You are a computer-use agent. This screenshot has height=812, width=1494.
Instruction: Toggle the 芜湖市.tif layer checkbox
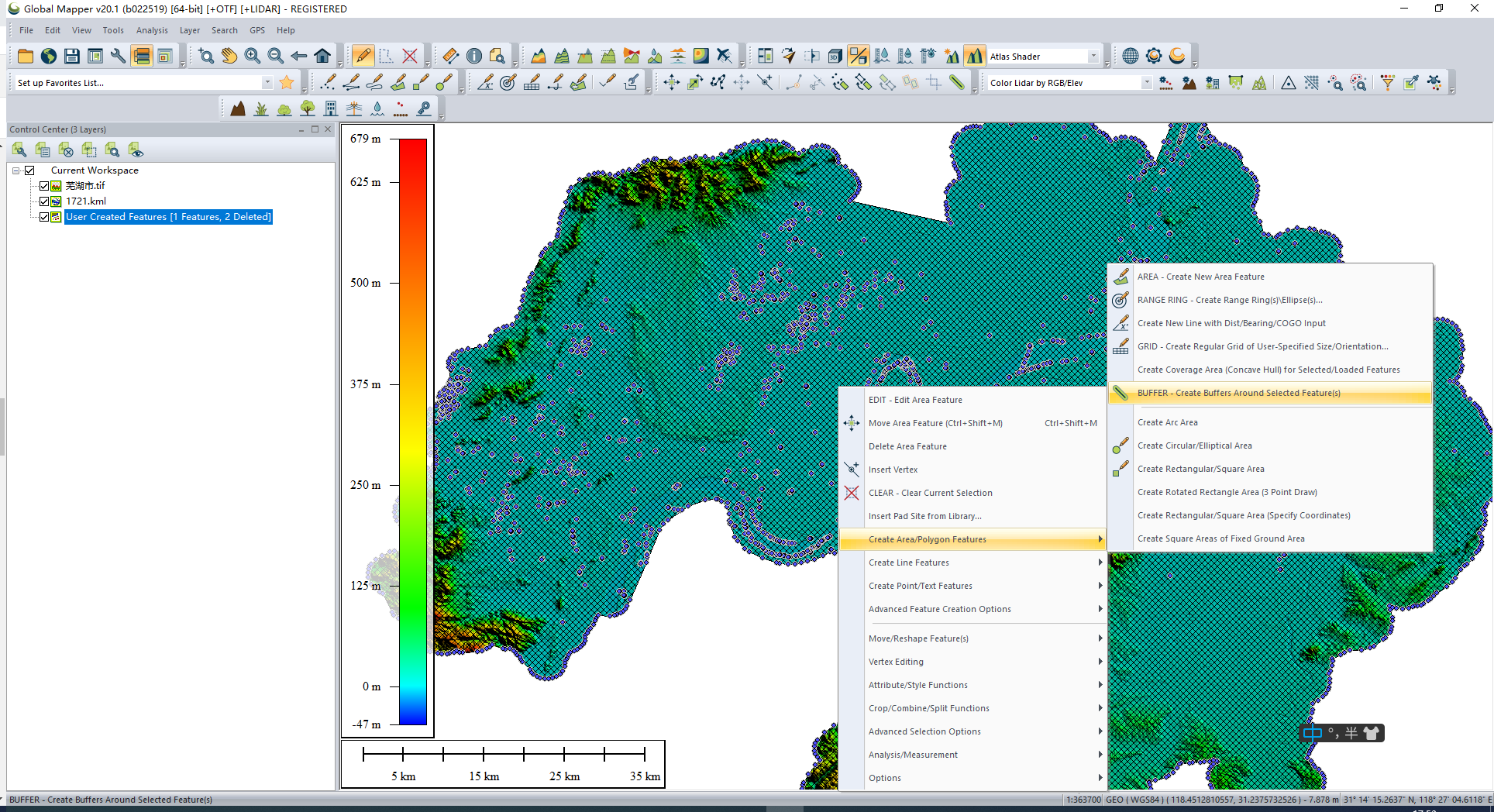pyautogui.click(x=44, y=186)
